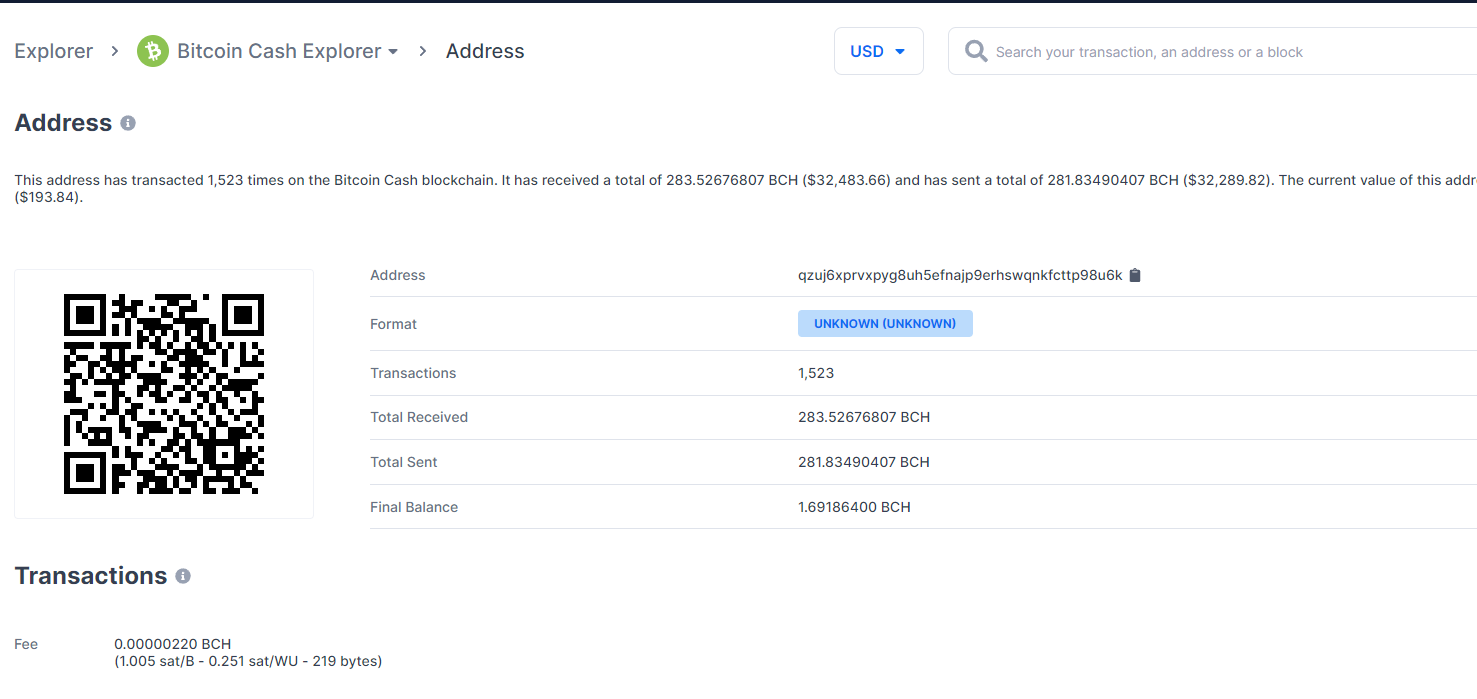Click the fee rate 1.005 sat/B line

248,661
